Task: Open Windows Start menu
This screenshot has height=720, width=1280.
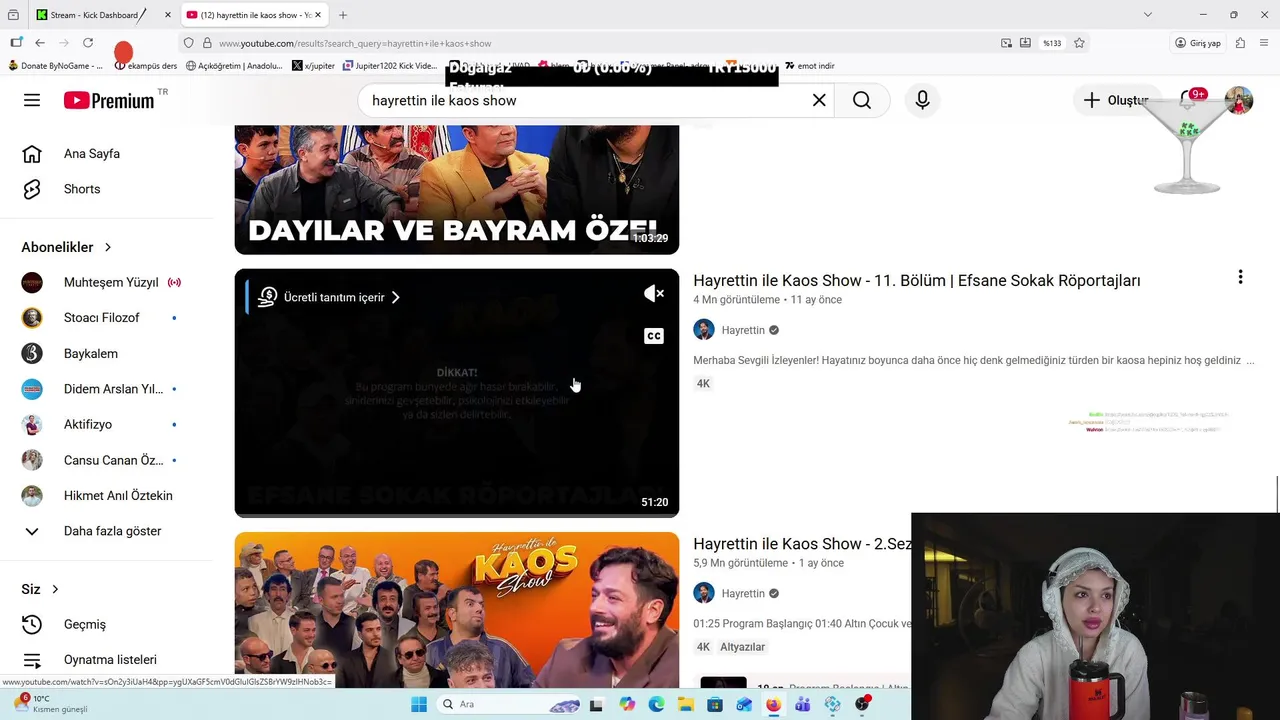Action: [x=419, y=704]
